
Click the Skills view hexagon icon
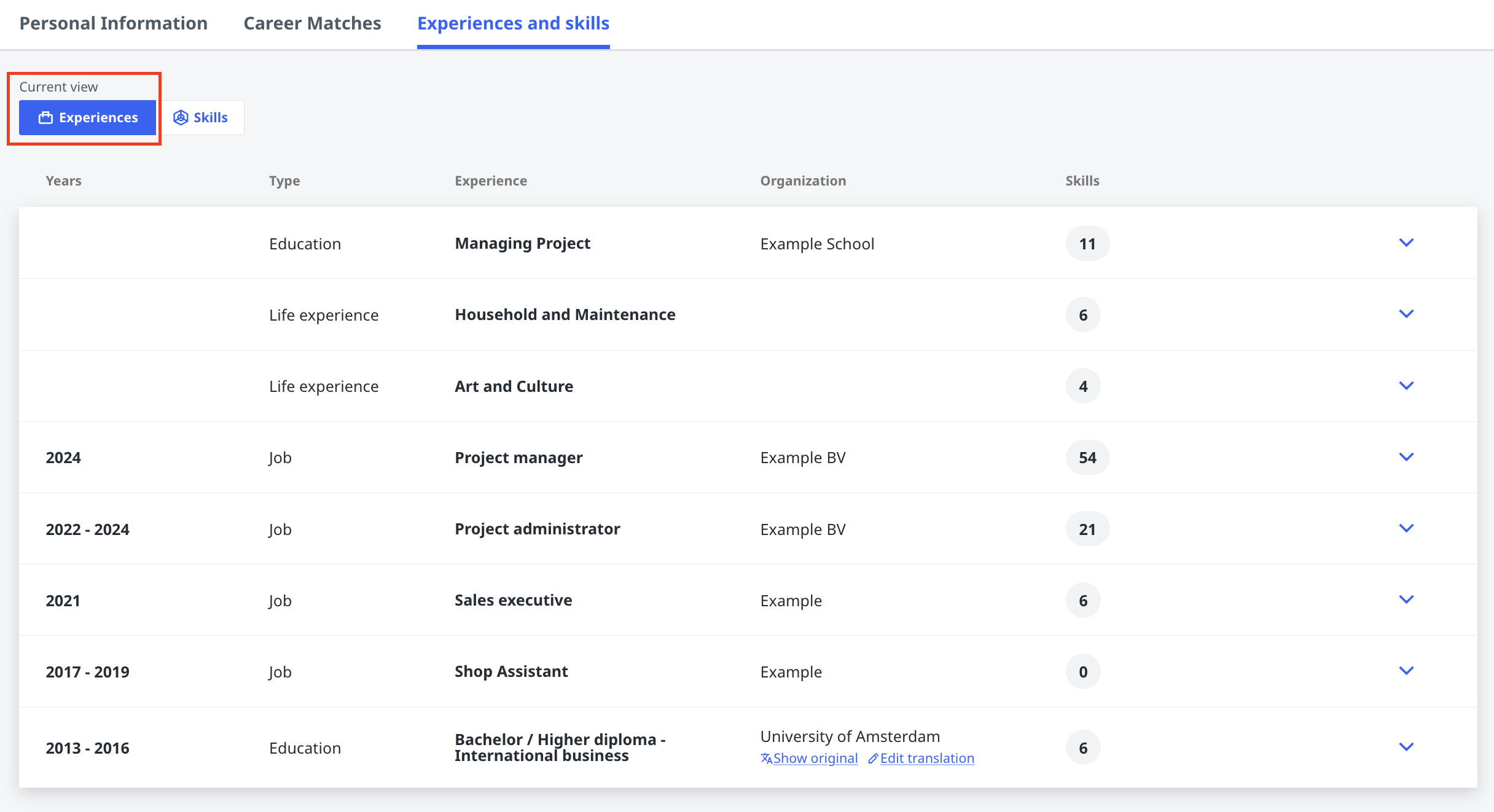(x=181, y=117)
